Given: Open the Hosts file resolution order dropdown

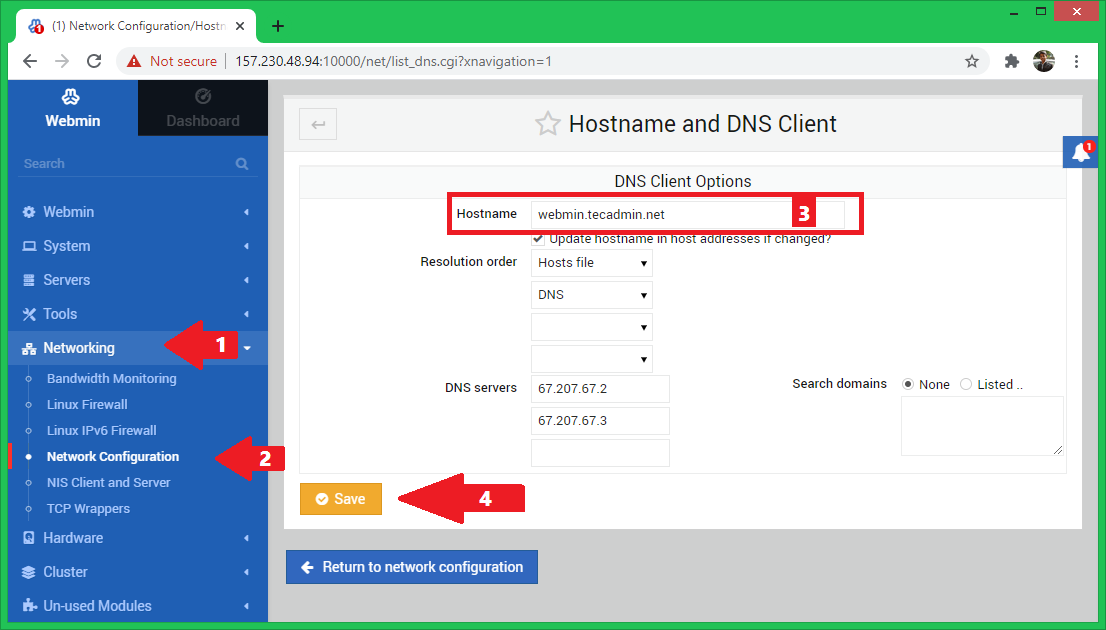Looking at the screenshot, I should [x=591, y=263].
